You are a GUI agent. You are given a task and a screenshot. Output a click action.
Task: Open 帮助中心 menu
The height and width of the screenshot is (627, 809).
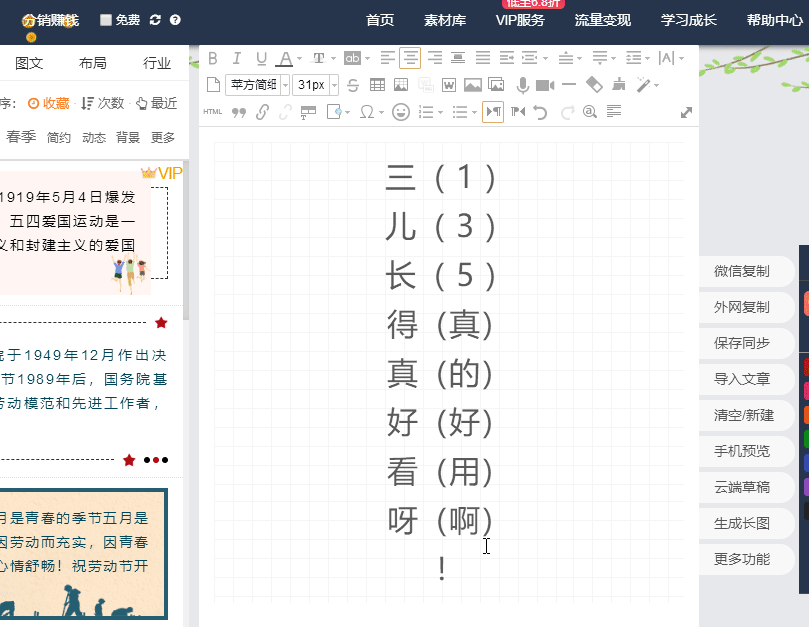coord(774,20)
